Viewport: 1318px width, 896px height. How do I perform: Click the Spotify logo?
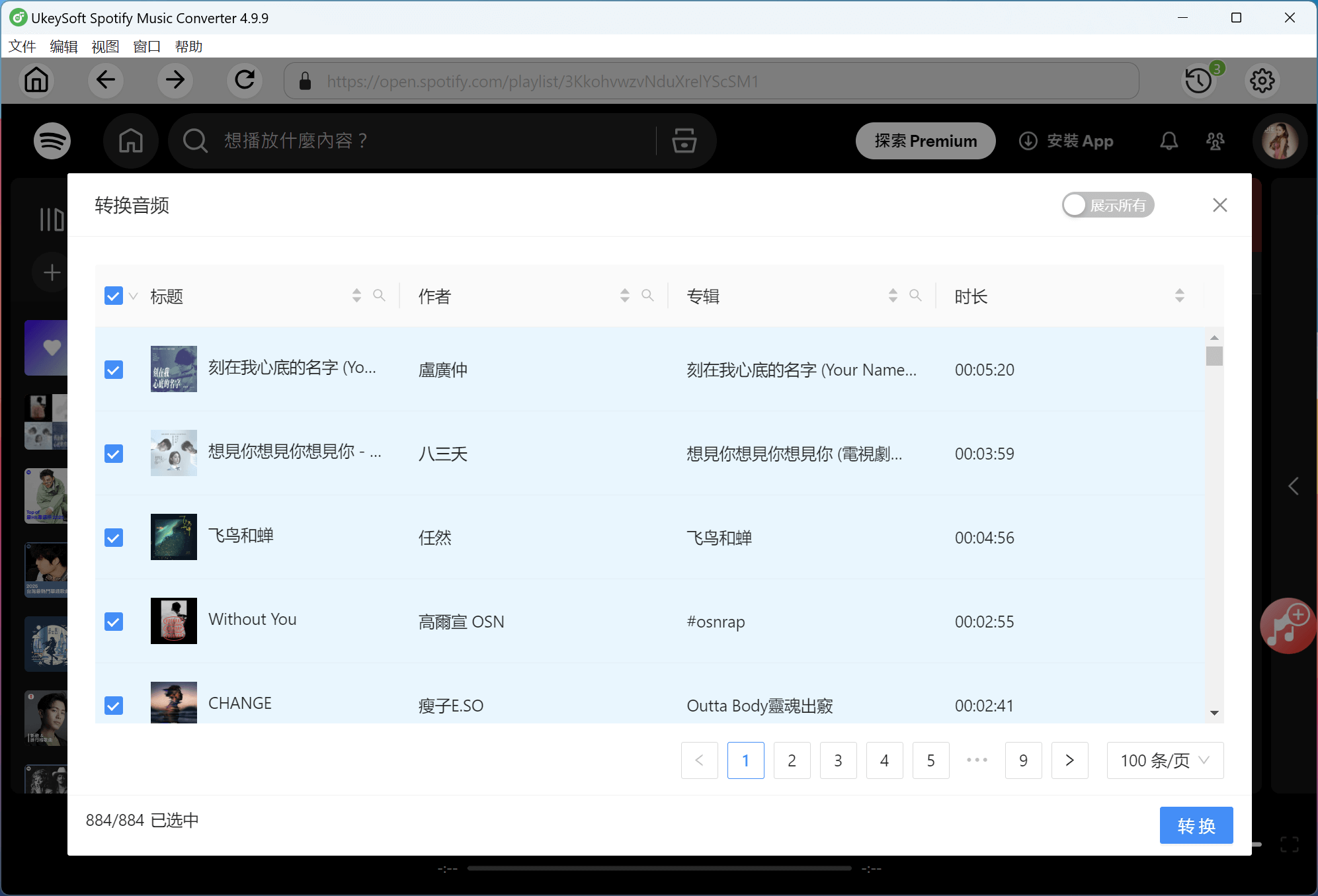[52, 140]
